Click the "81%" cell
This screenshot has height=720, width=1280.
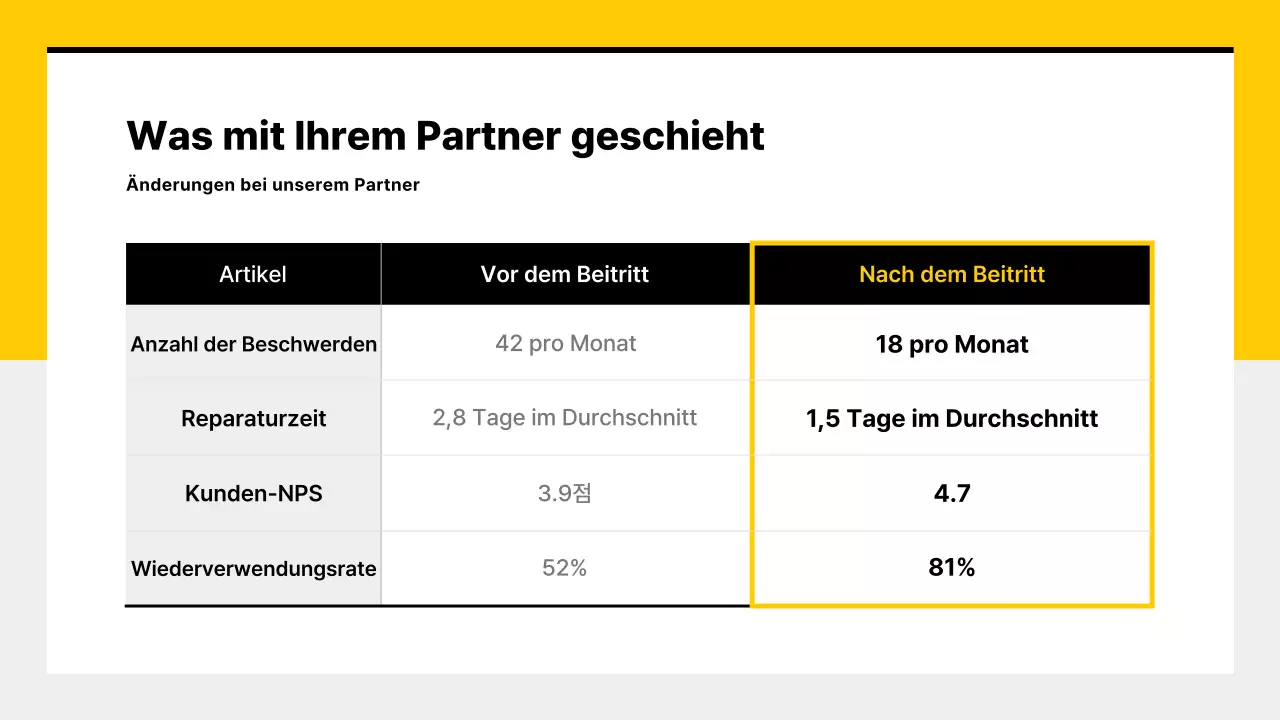click(952, 568)
